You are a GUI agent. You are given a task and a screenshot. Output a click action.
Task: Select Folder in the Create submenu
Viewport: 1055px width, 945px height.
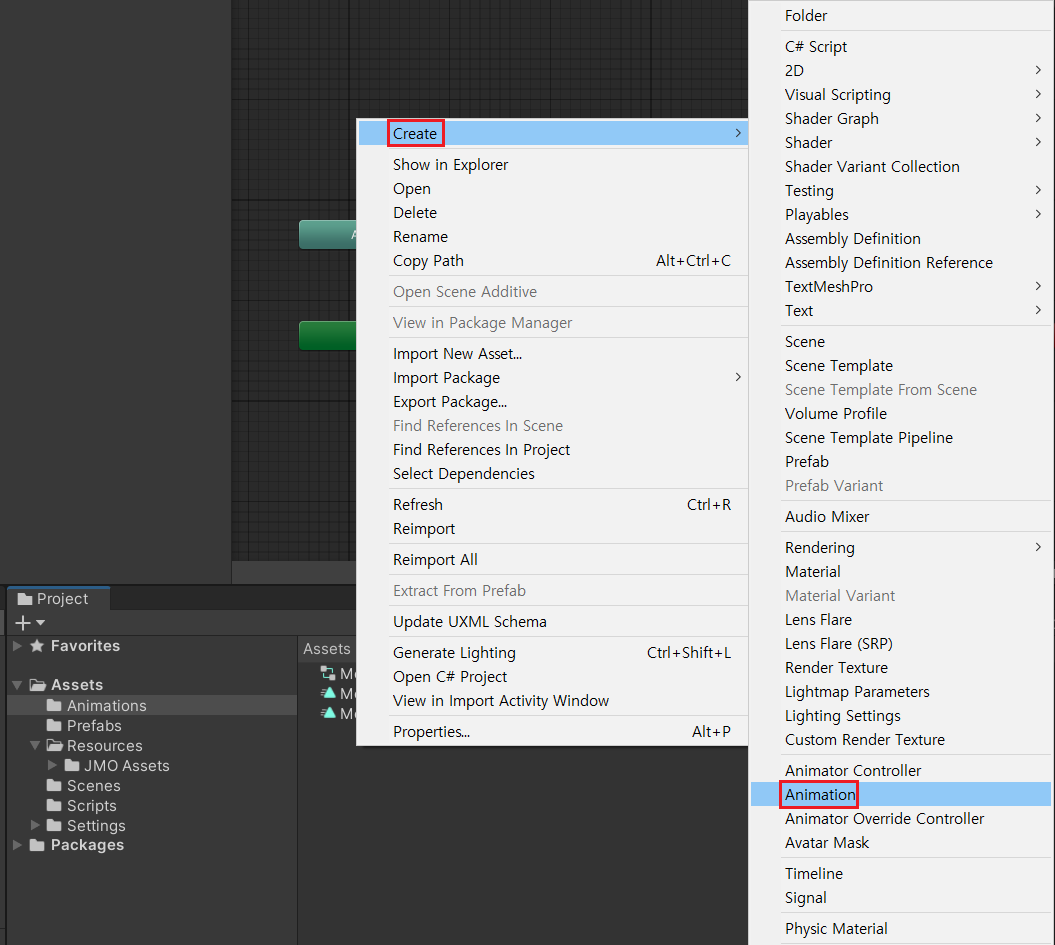[x=900, y=15]
